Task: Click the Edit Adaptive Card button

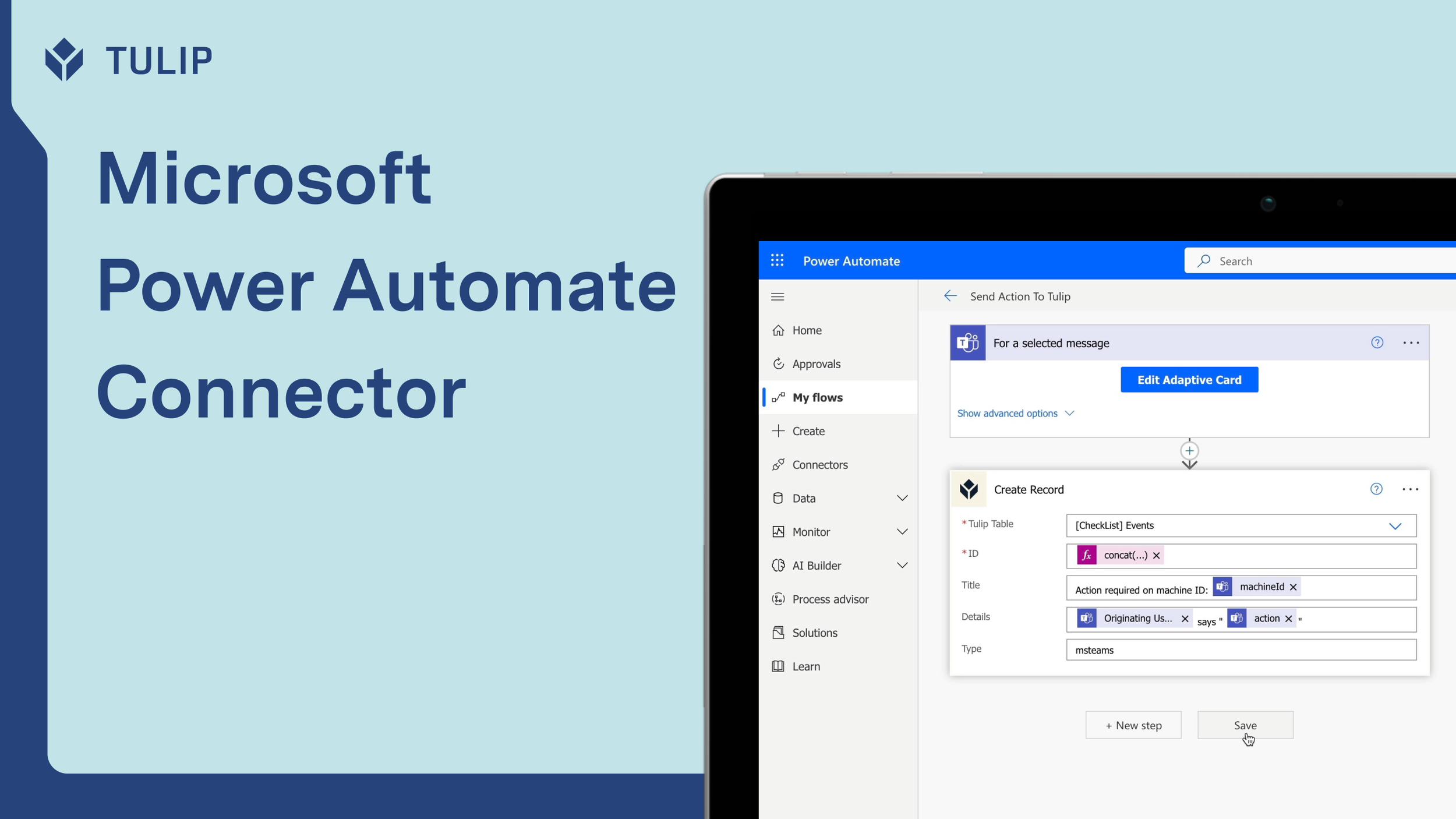Action: 1189,380
